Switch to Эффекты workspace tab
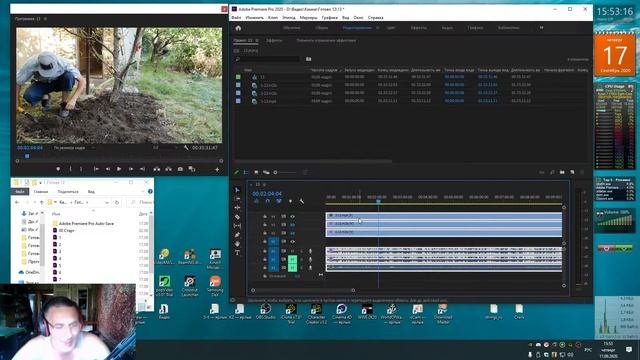640x360 pixels. coord(419,28)
